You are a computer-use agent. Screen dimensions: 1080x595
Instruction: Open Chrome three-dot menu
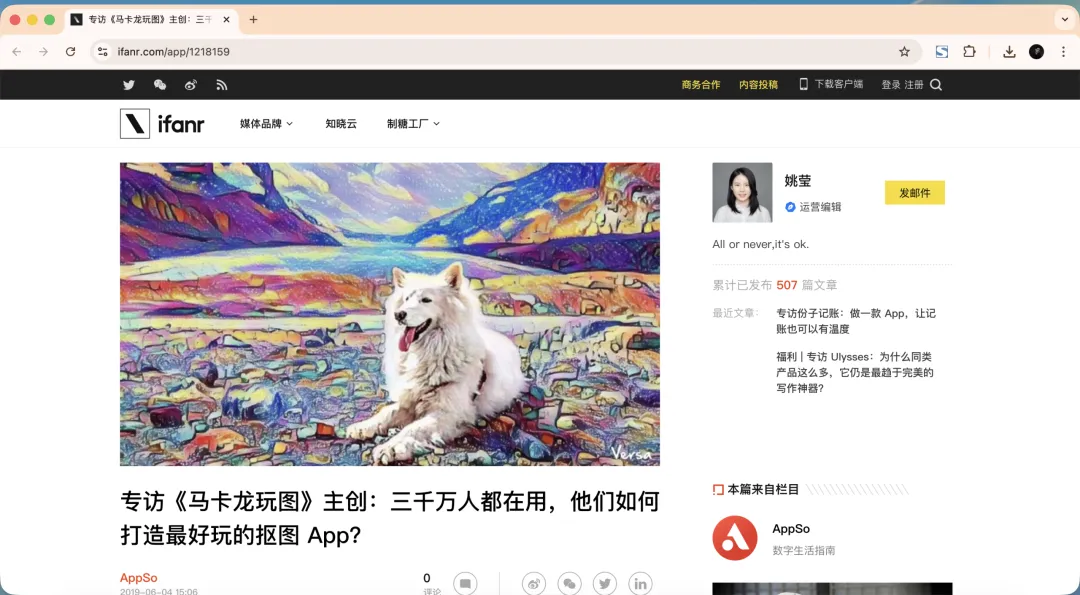tap(1063, 52)
